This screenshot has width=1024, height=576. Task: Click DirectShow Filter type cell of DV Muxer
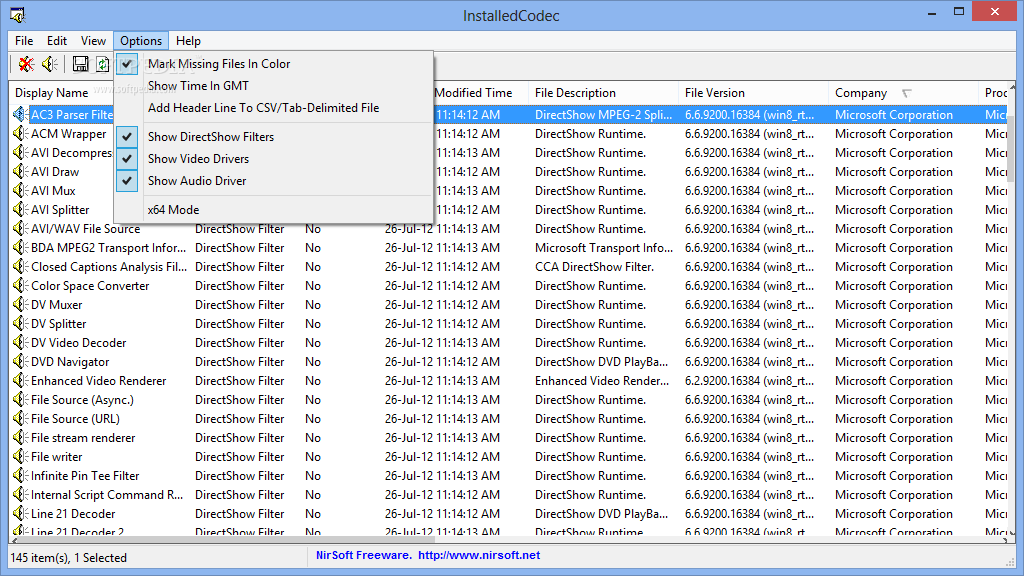(x=240, y=304)
